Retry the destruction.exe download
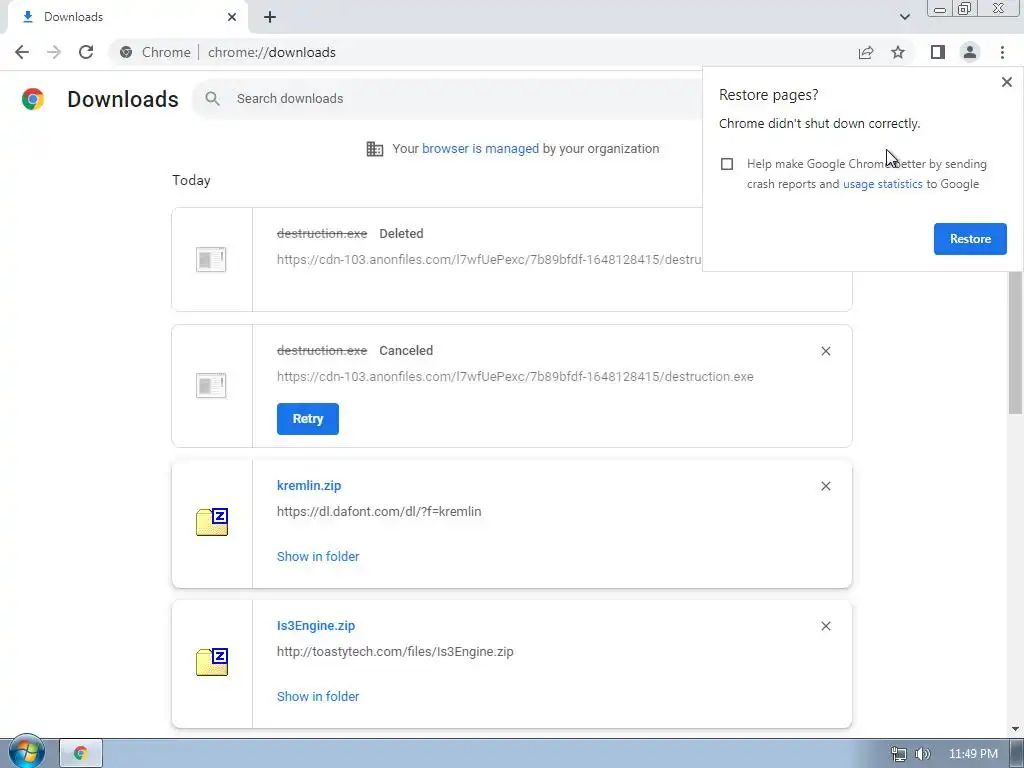Image resolution: width=1024 pixels, height=768 pixels. pos(308,419)
